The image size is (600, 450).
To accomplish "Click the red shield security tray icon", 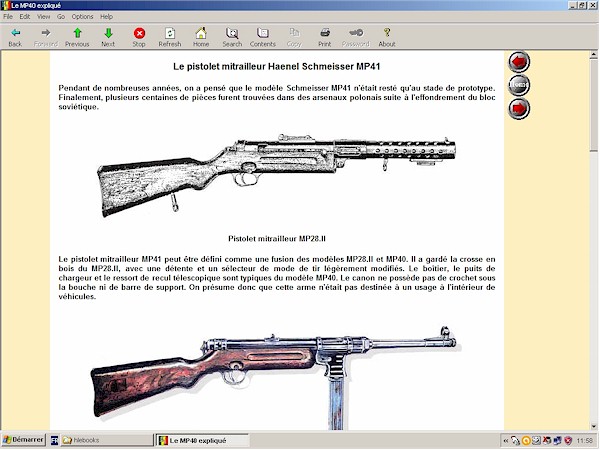I will [x=568, y=441].
